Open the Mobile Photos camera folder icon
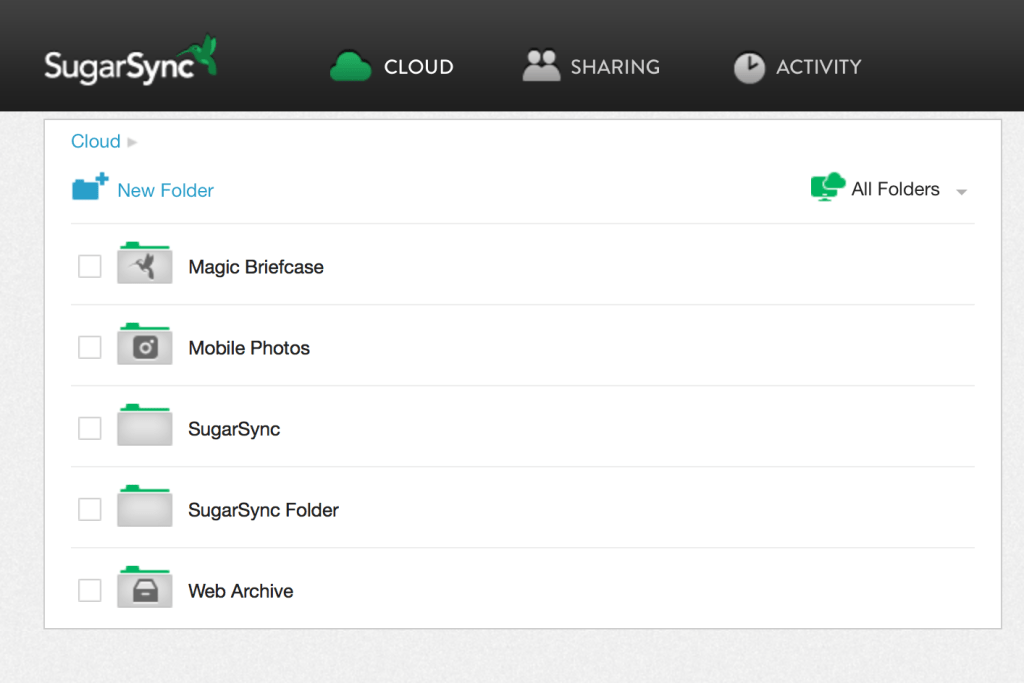The width and height of the screenshot is (1024, 683). point(145,346)
